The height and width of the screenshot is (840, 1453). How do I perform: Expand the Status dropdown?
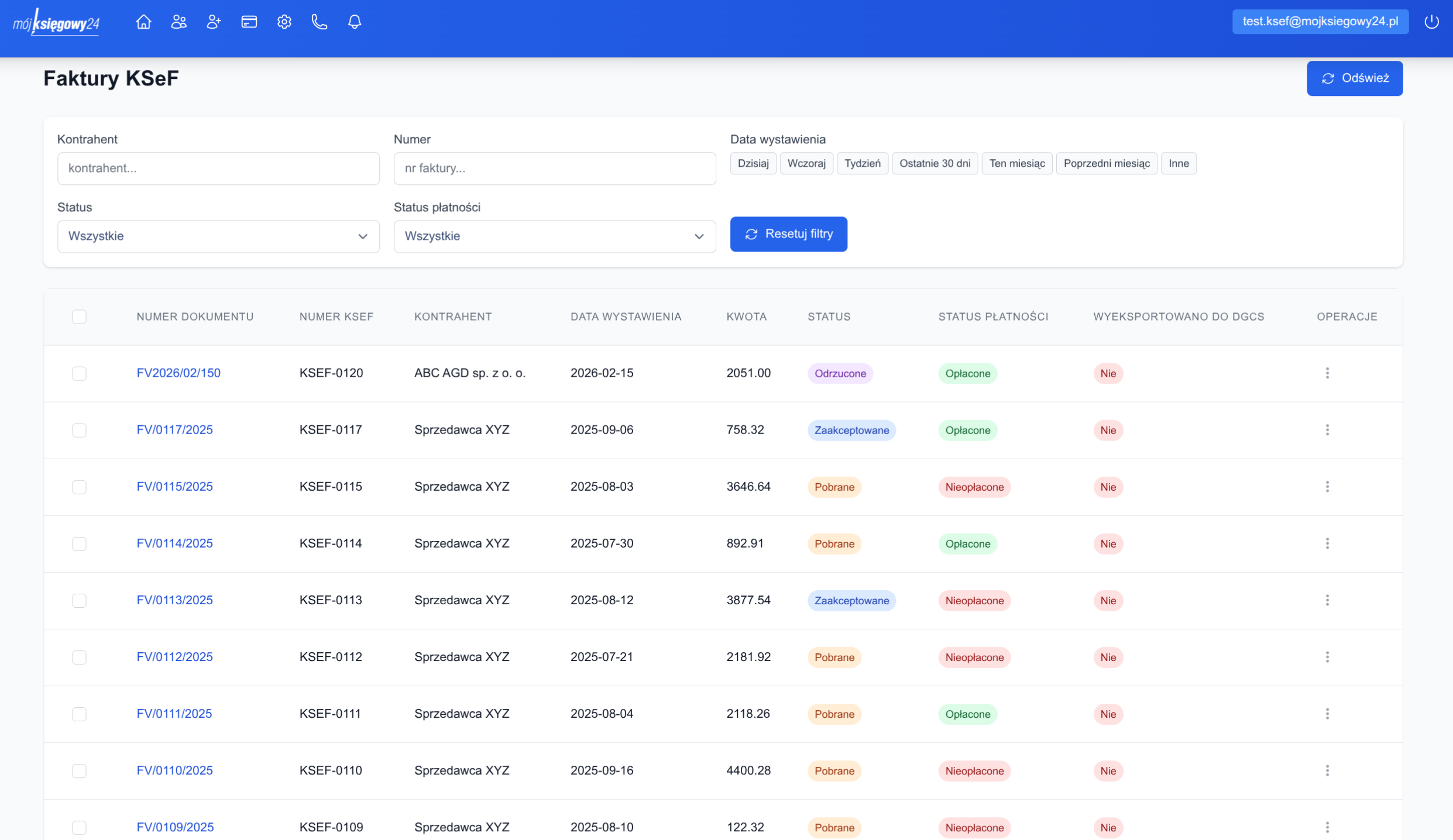218,236
